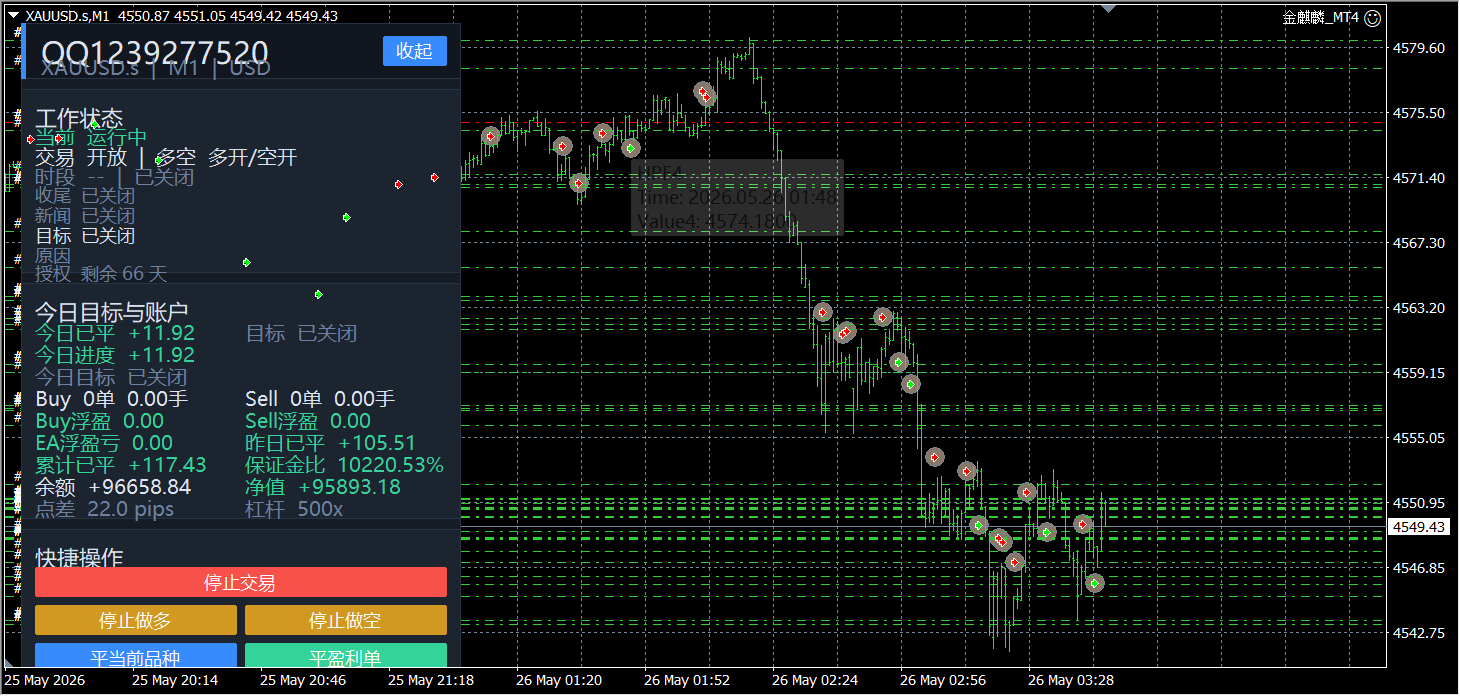Image resolution: width=1460 pixels, height=696 pixels.
Task: Click the smiley face EA status icon
Action: (1373, 17)
